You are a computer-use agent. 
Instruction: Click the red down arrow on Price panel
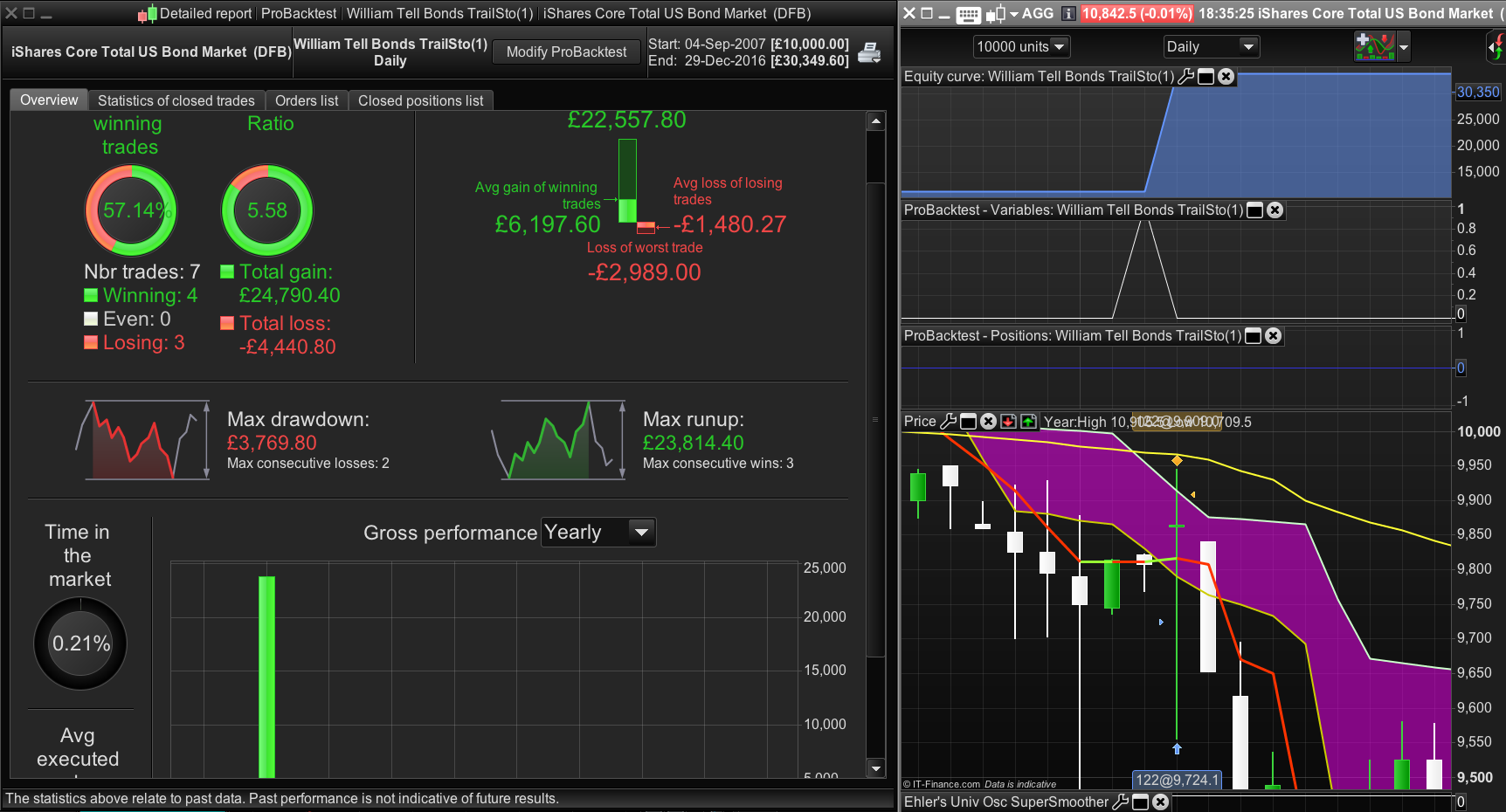pyautogui.click(x=1008, y=422)
